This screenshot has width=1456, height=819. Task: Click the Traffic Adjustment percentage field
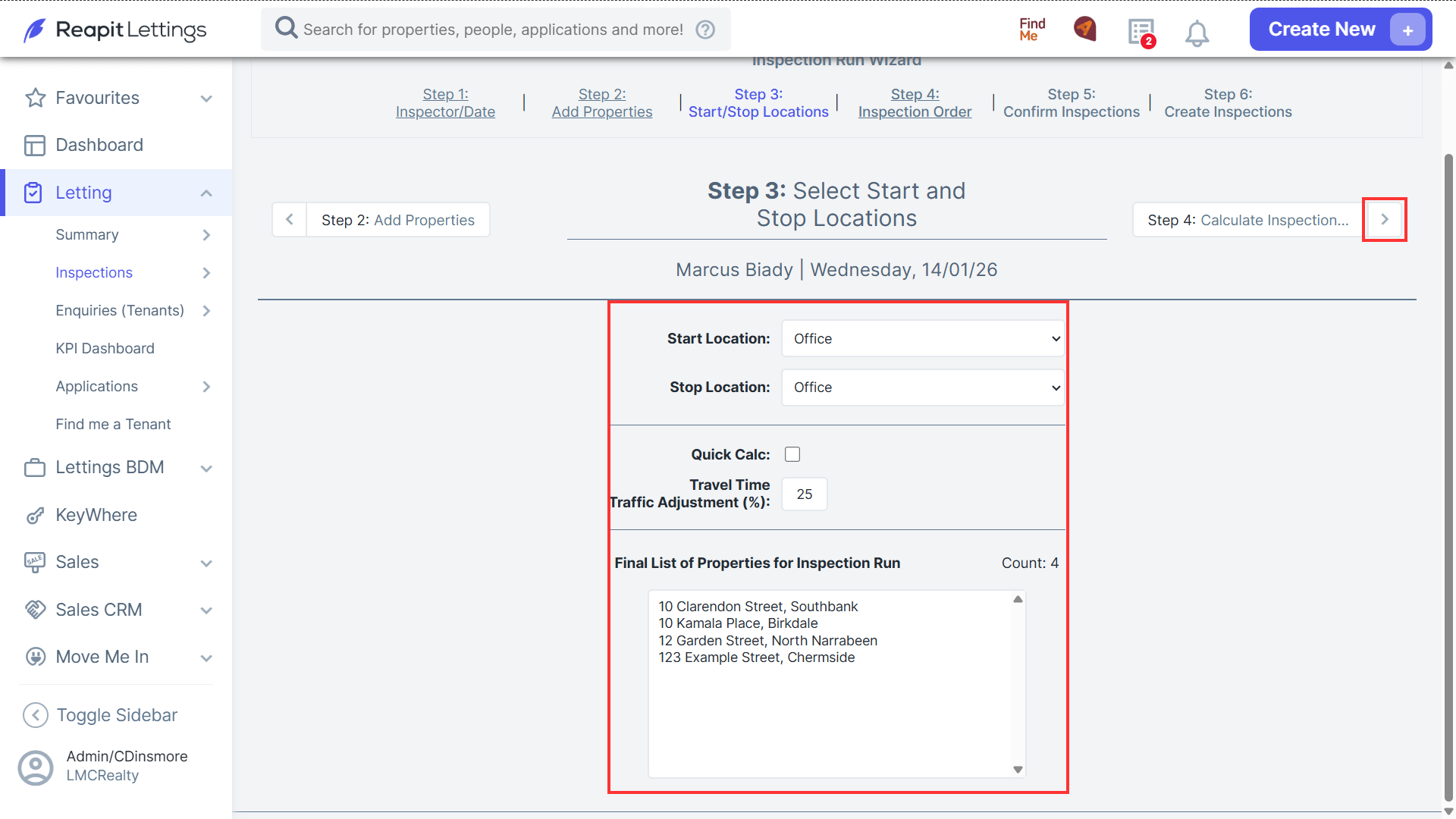tap(805, 494)
